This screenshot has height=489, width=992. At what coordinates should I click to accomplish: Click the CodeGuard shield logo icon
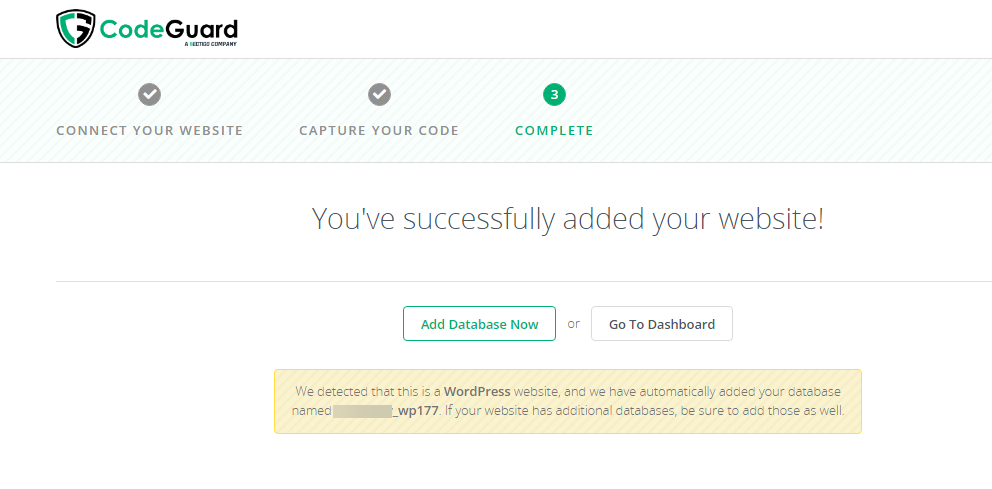click(76, 28)
